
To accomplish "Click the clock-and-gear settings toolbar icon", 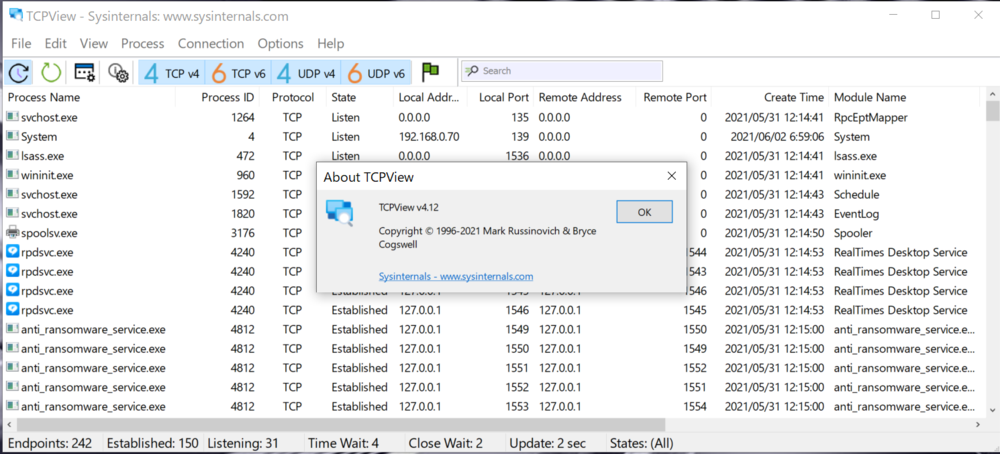I will click(118, 73).
